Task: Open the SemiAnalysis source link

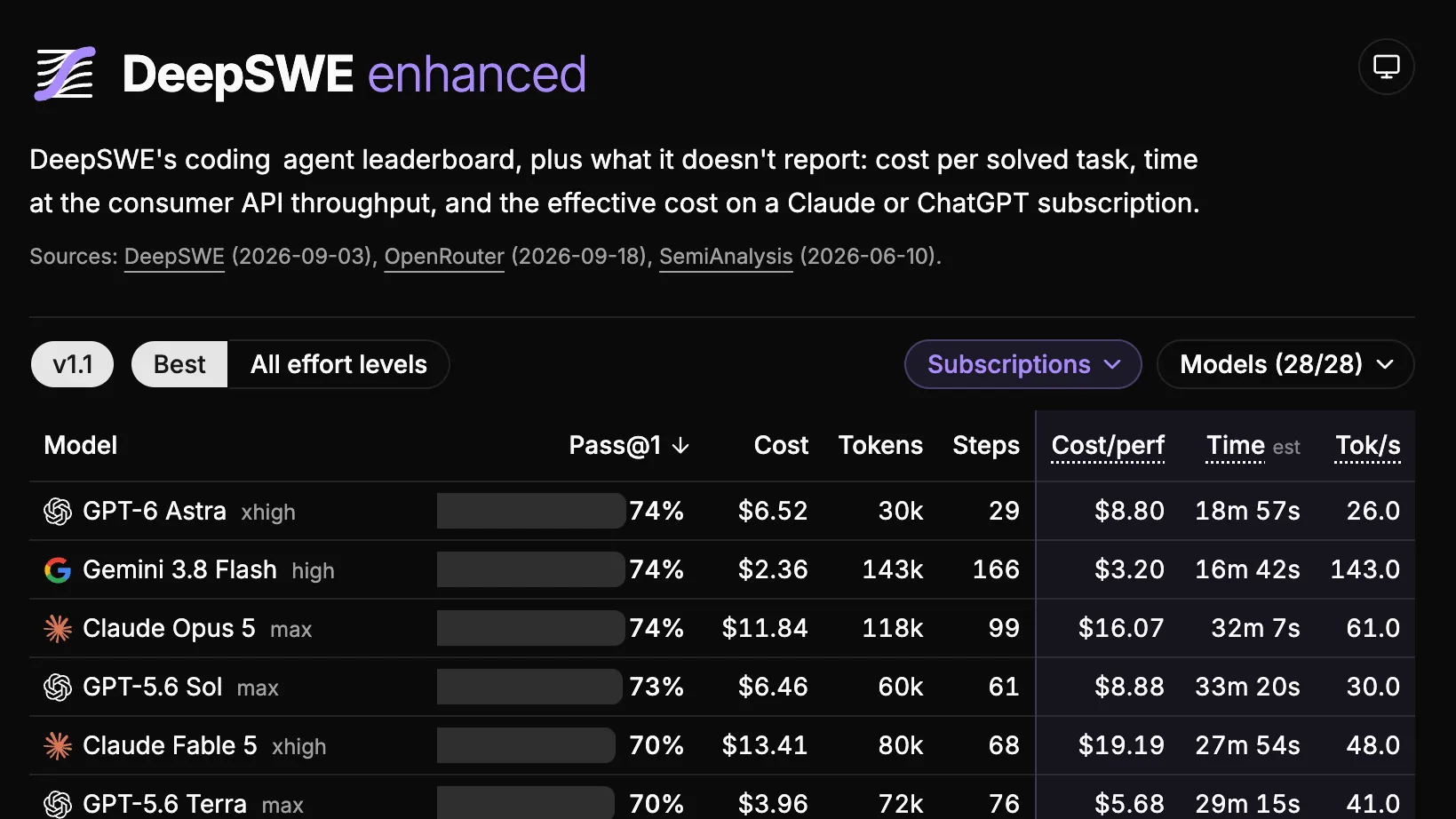Action: coord(726,257)
